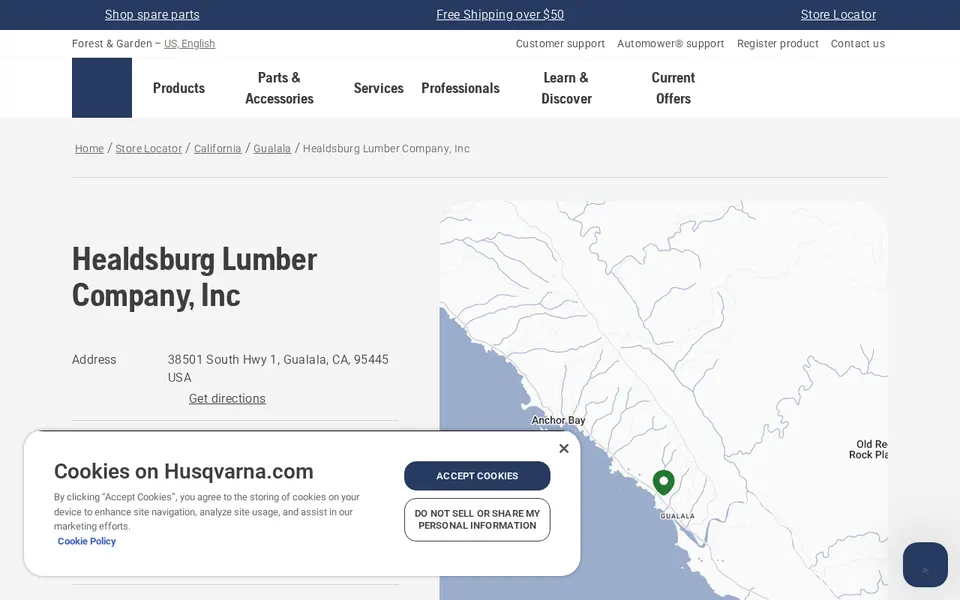
Task: Close the cookie banner with X
Action: [x=563, y=449]
